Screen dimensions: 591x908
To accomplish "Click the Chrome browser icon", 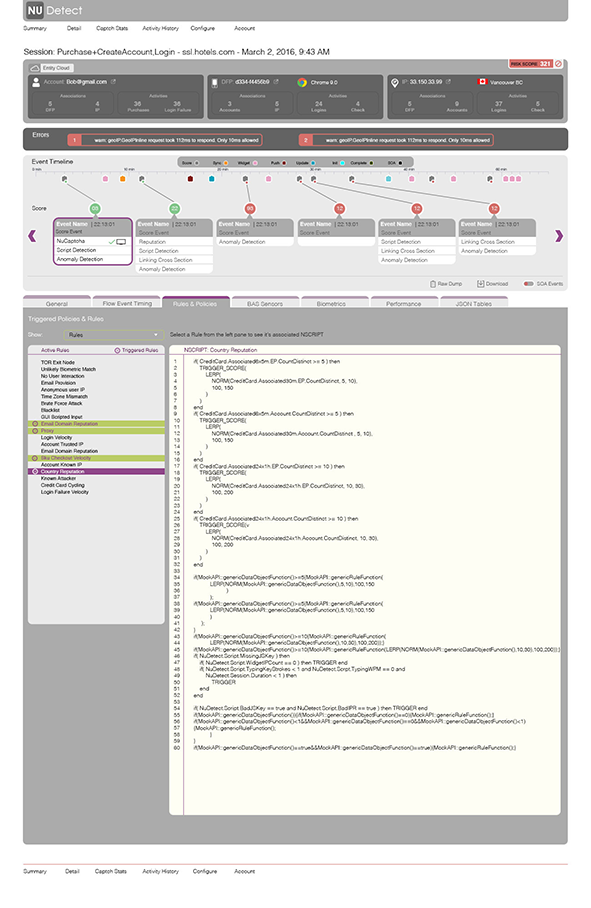I will tap(302, 82).
